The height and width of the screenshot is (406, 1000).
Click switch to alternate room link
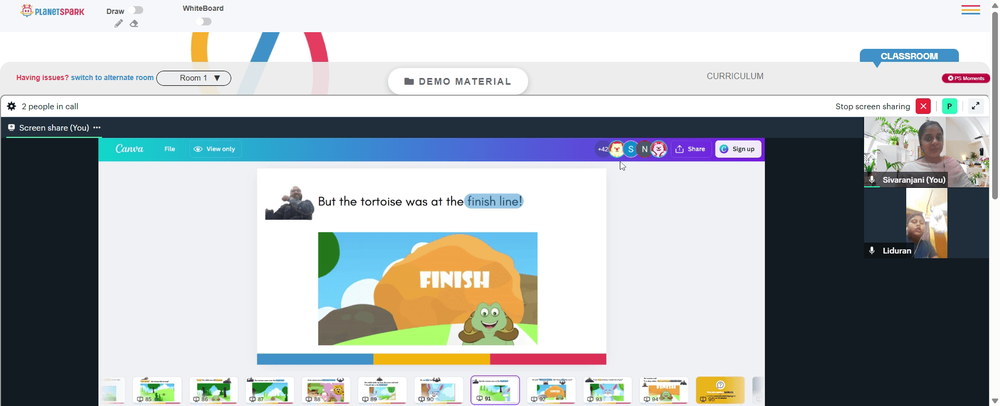click(112, 78)
